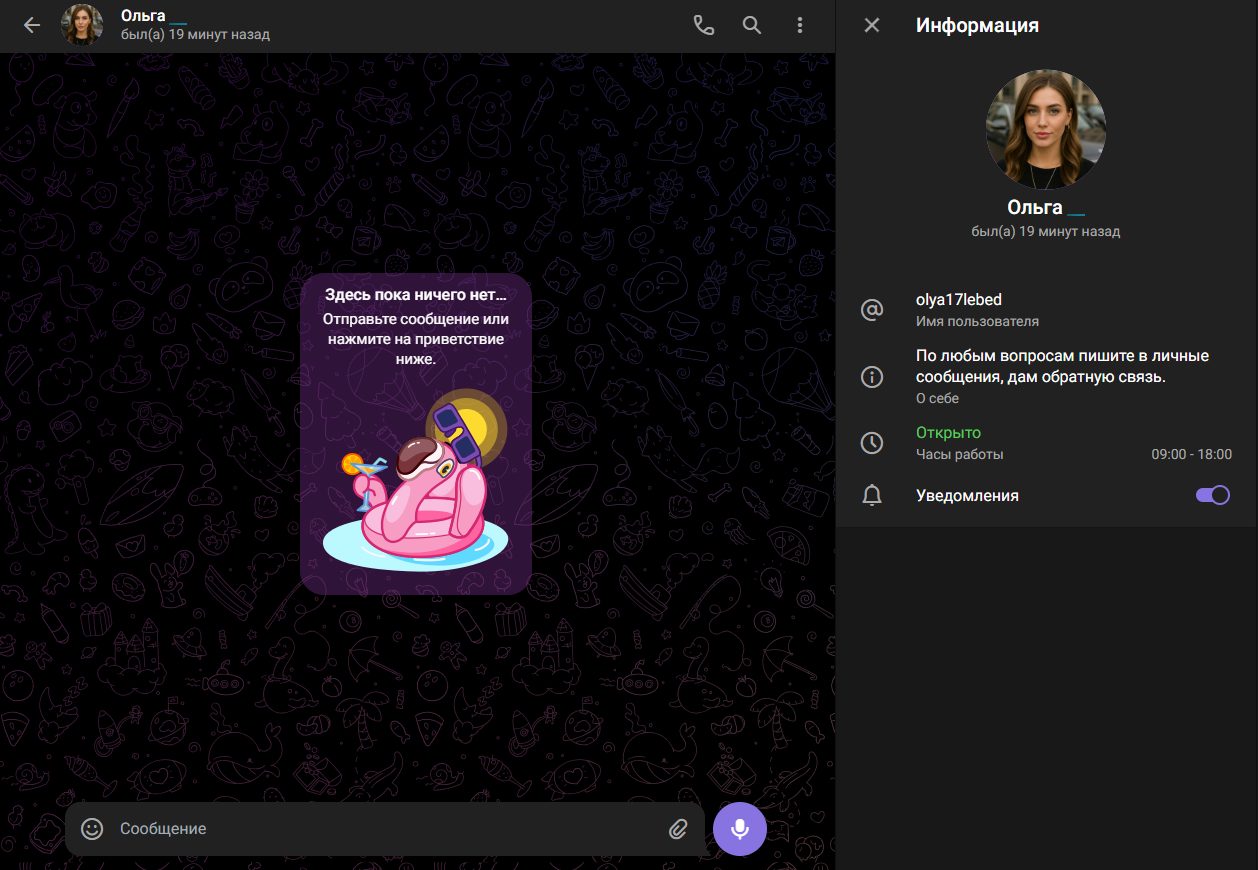Click the paperclip attachment icon

coord(678,829)
